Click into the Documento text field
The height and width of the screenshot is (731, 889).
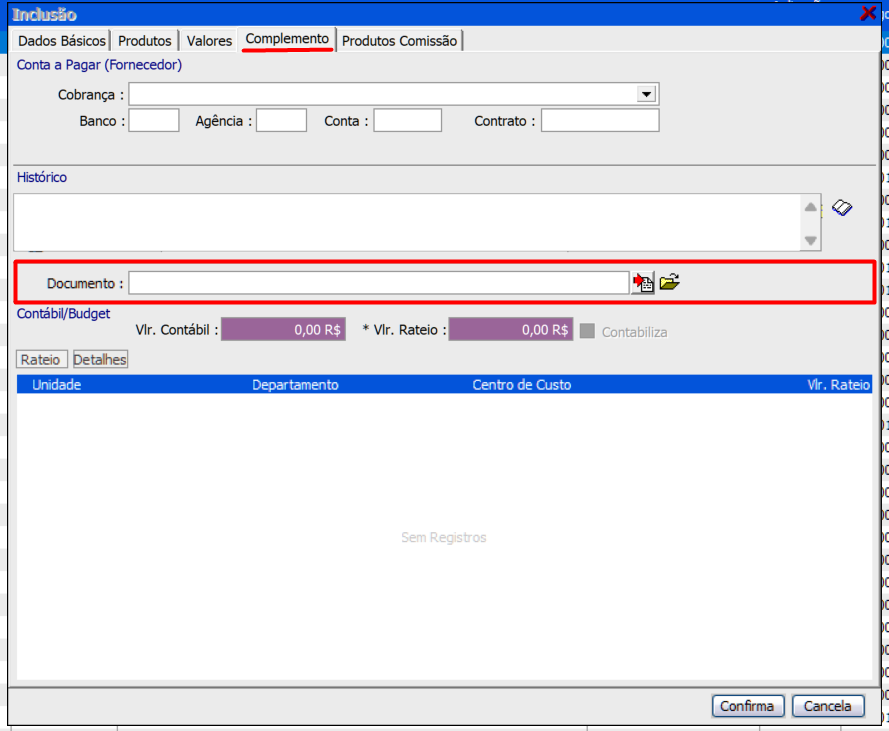[378, 283]
